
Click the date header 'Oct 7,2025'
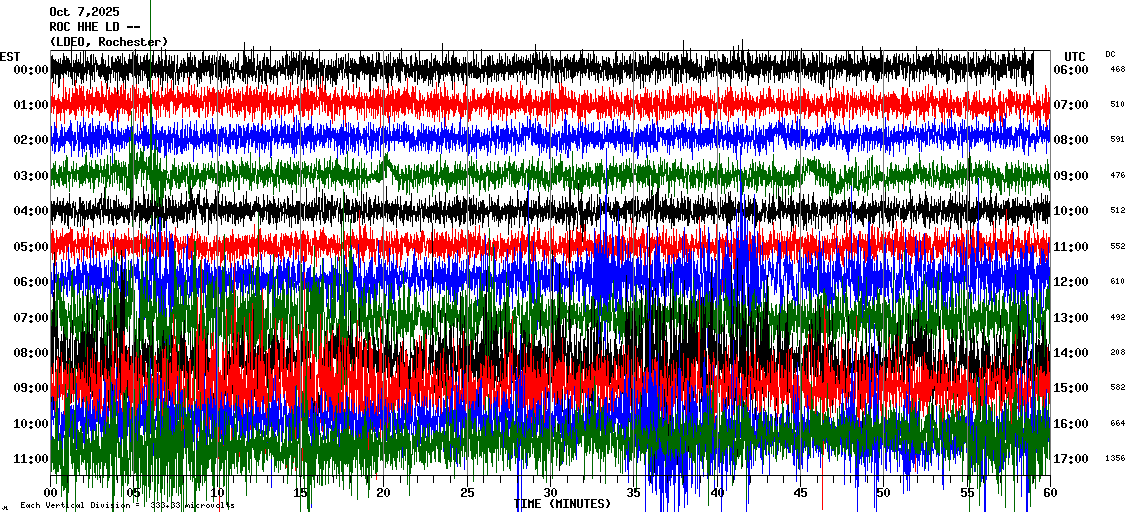pos(84,12)
